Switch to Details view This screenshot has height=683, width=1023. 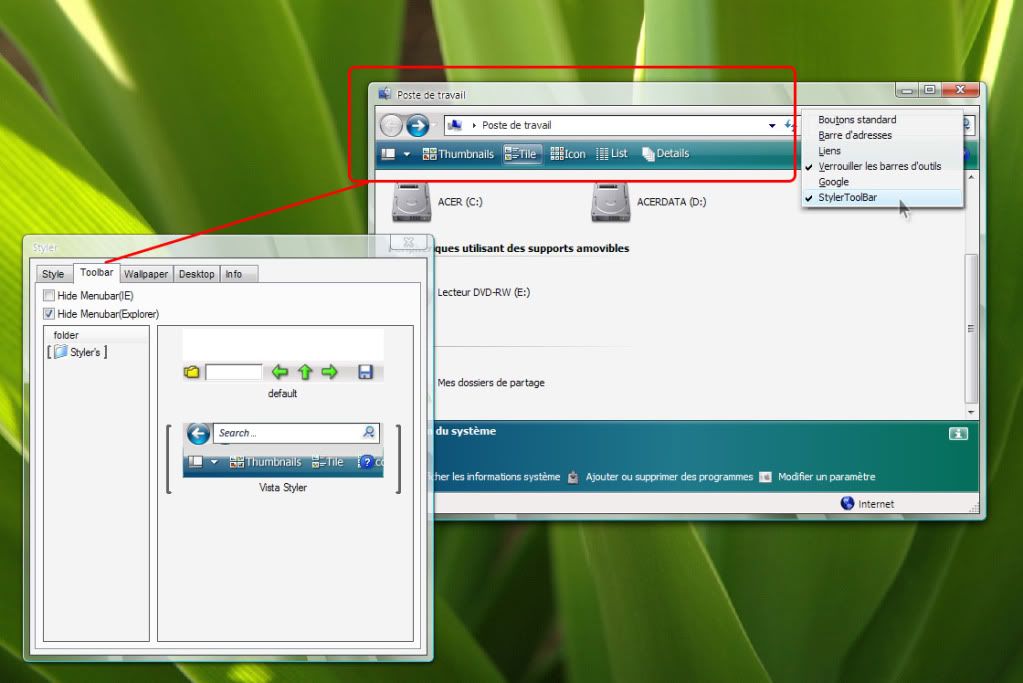(665, 154)
